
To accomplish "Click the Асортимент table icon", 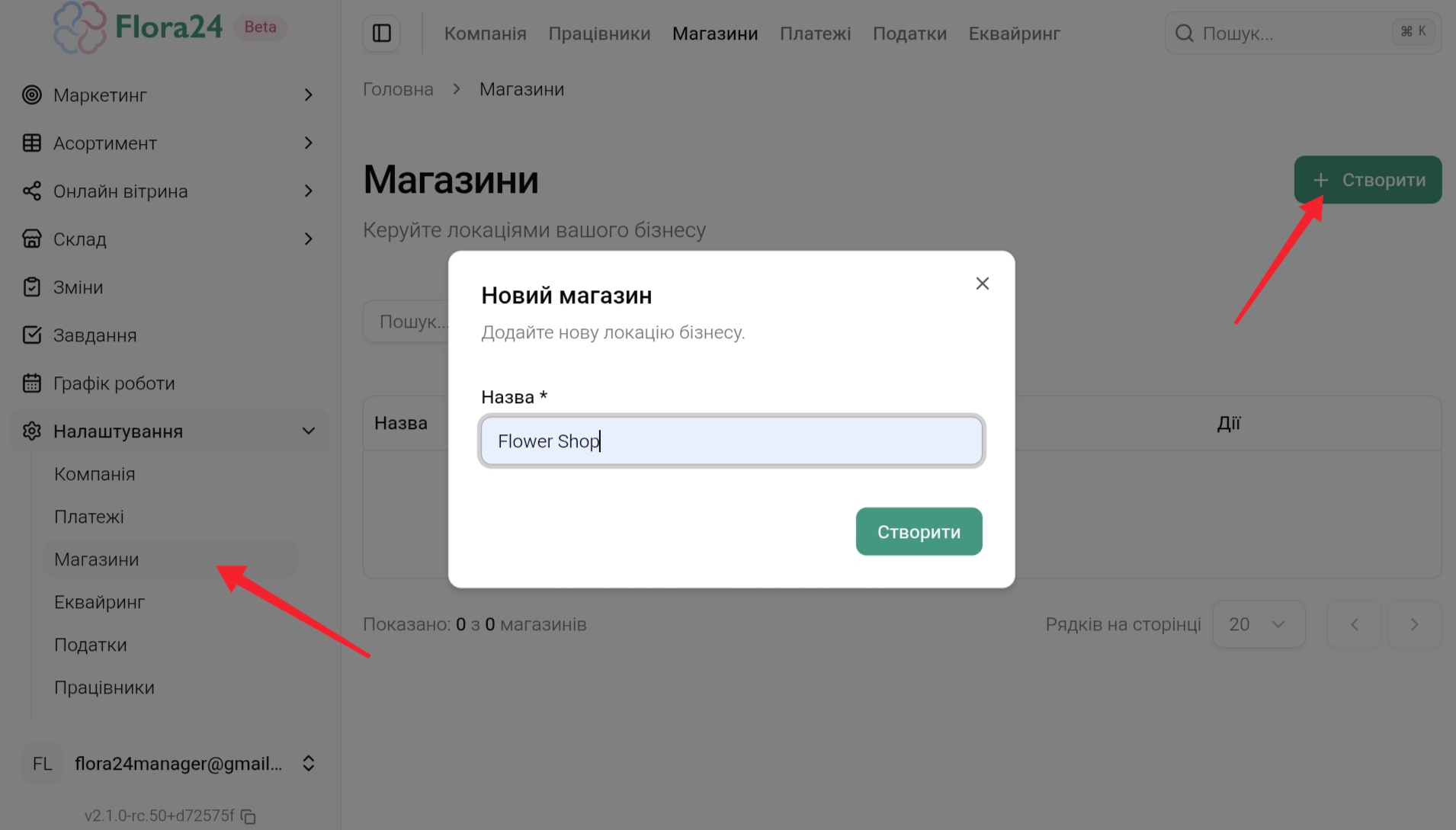I will pyautogui.click(x=32, y=143).
